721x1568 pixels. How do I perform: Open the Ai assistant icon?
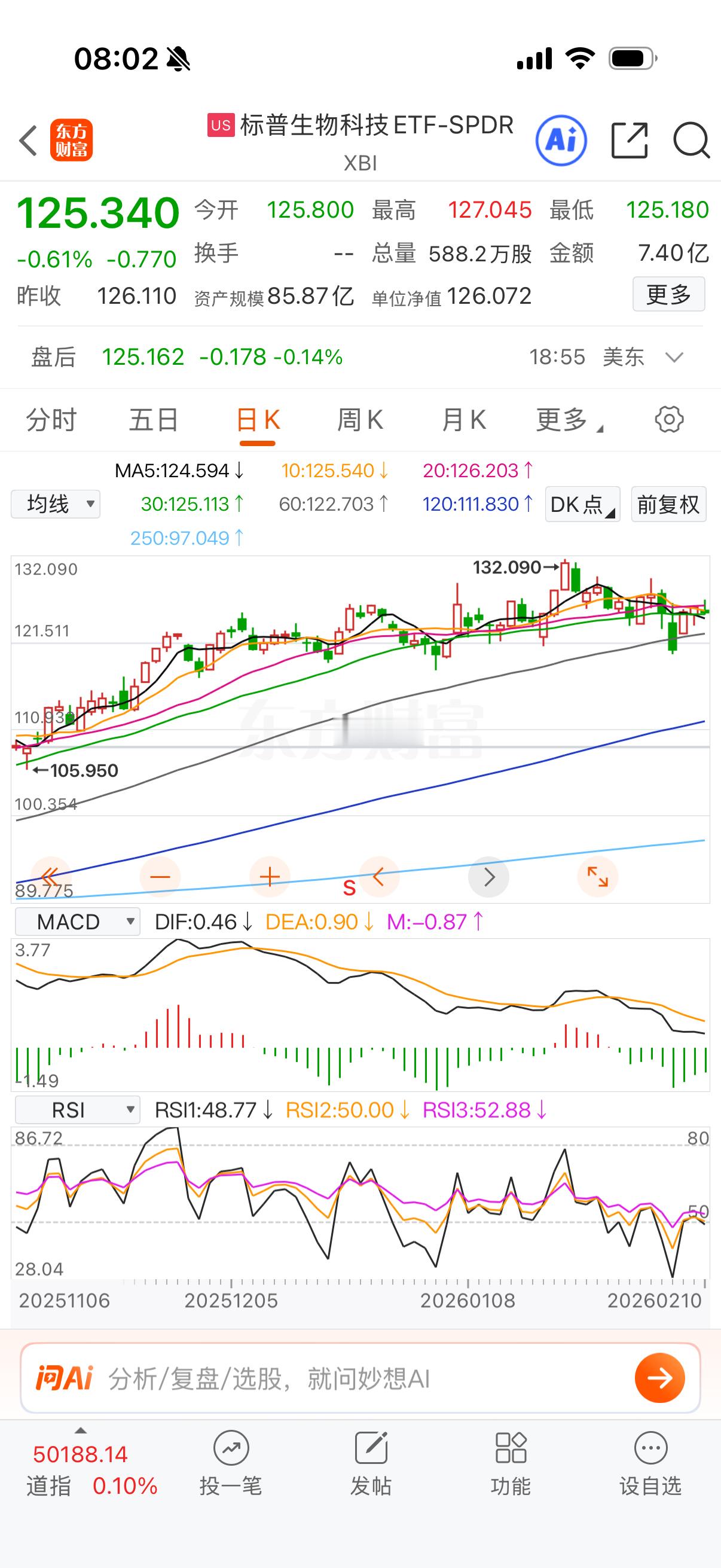click(x=561, y=141)
